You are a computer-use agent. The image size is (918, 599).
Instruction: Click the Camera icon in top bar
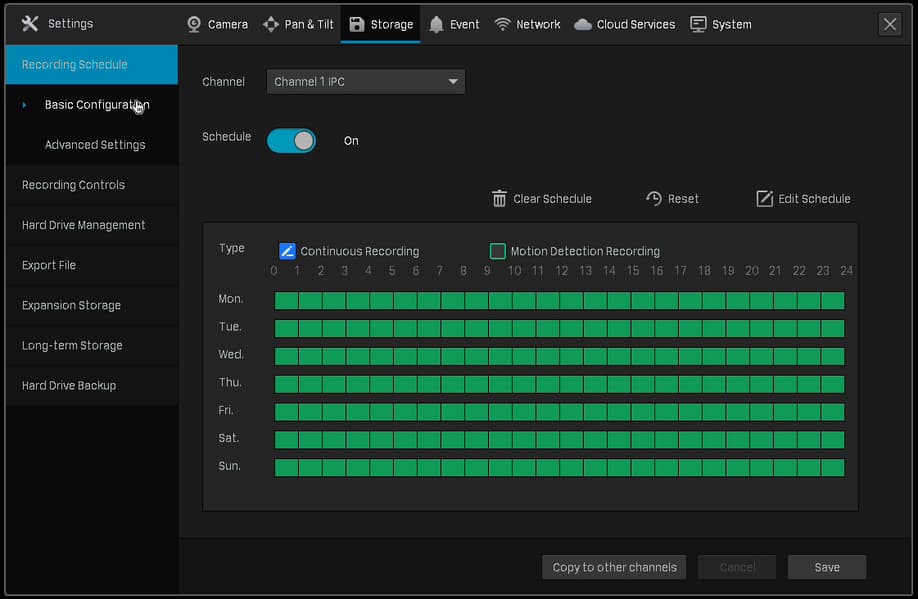point(195,24)
